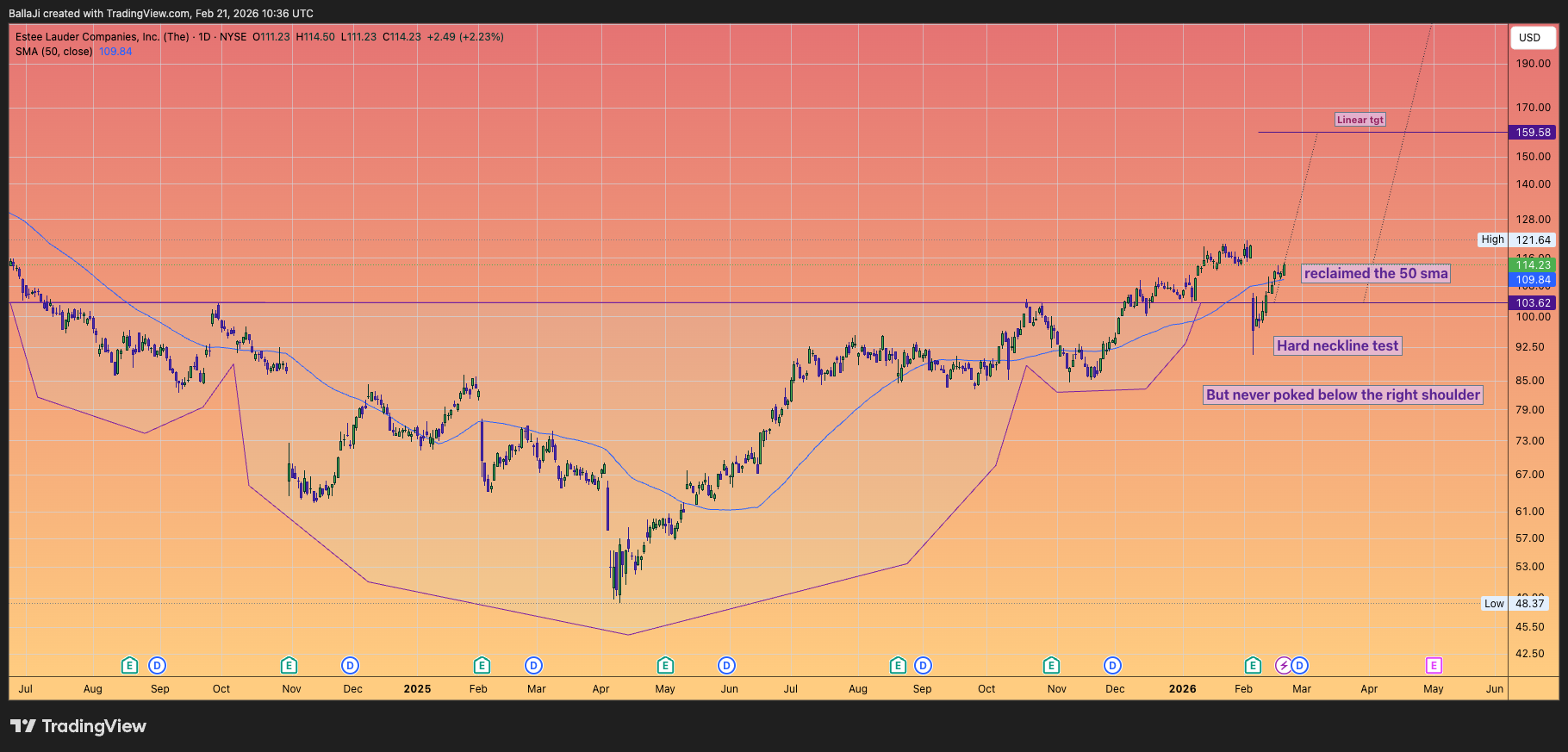The image size is (1568, 752).
Task: Select the 103.62 neckline price label
Action: (1533, 303)
